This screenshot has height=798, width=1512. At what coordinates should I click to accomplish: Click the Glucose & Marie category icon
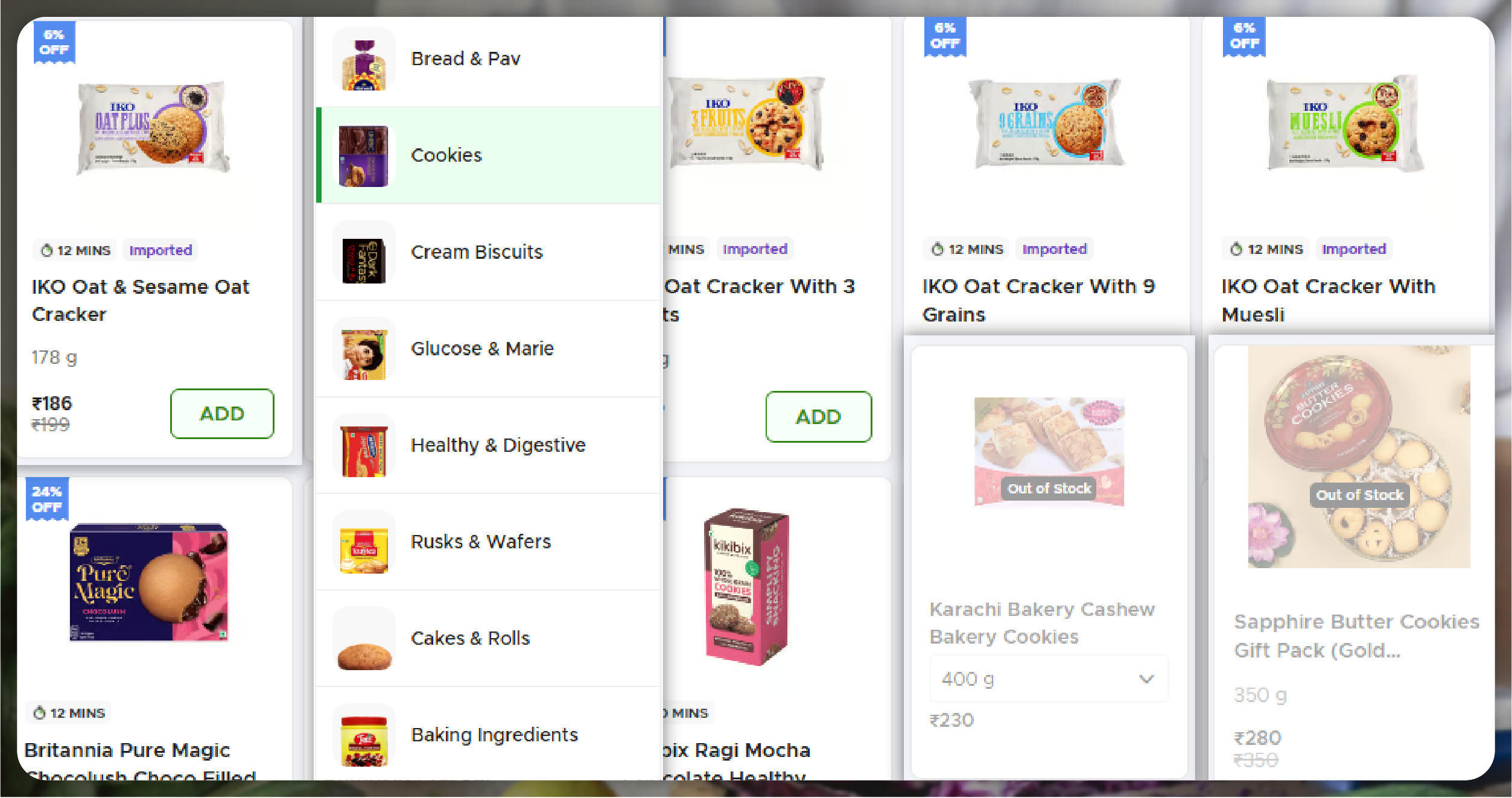pos(364,349)
